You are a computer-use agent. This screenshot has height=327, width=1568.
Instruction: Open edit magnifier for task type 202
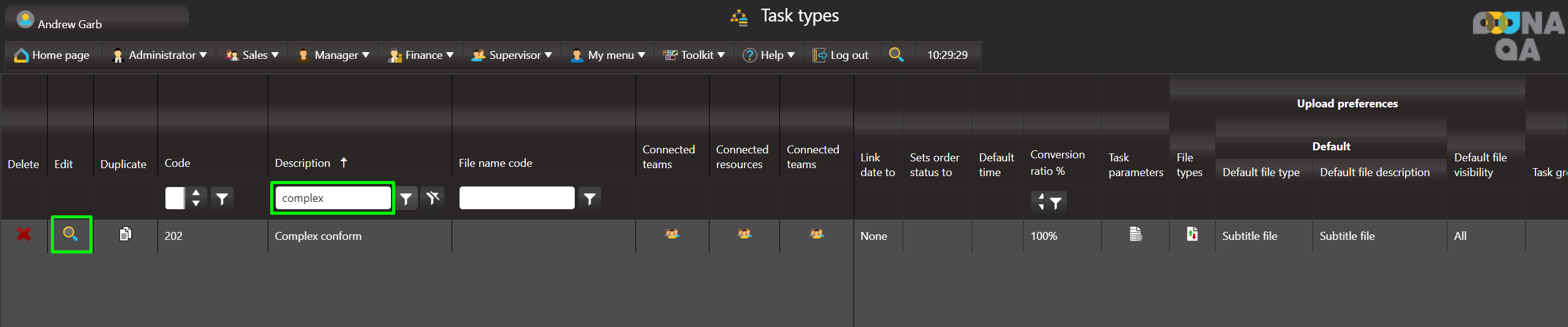(x=71, y=234)
